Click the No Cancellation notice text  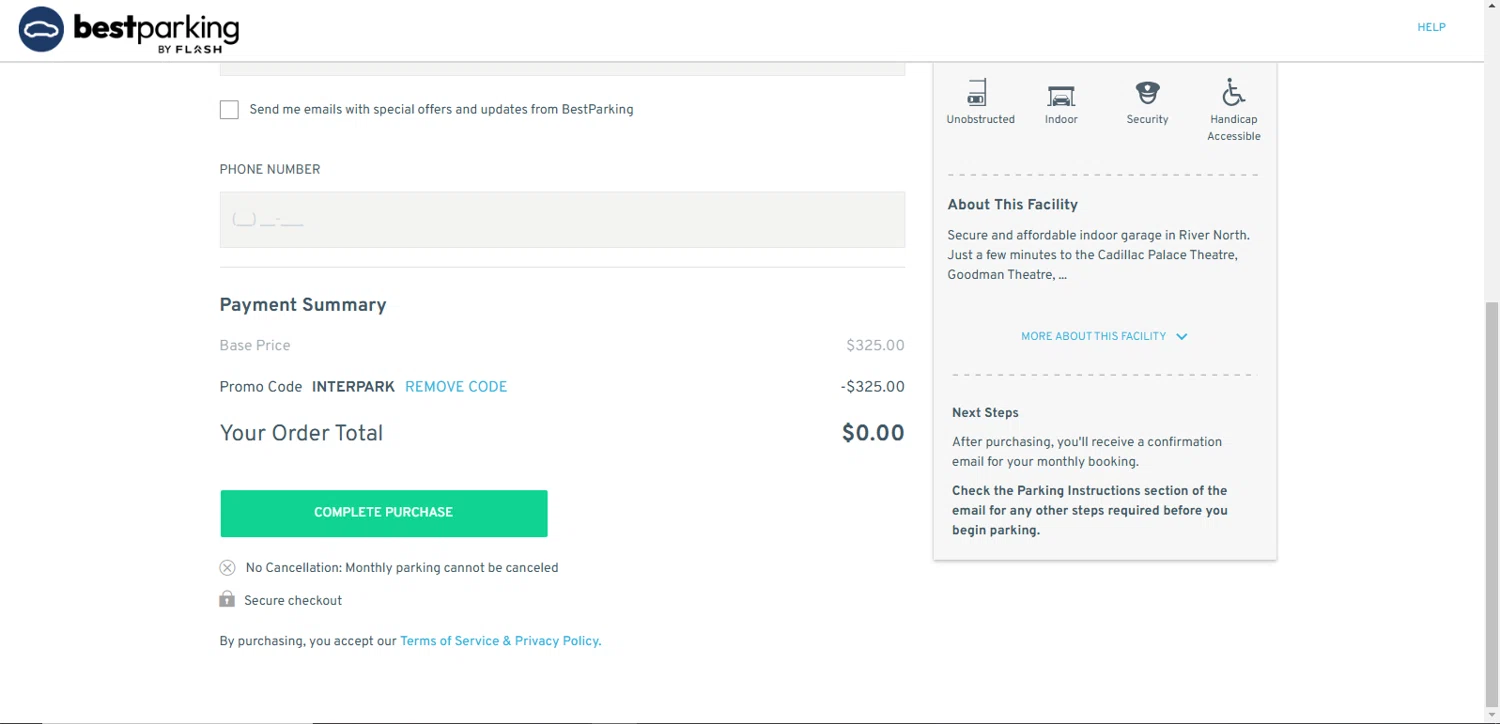coord(401,568)
